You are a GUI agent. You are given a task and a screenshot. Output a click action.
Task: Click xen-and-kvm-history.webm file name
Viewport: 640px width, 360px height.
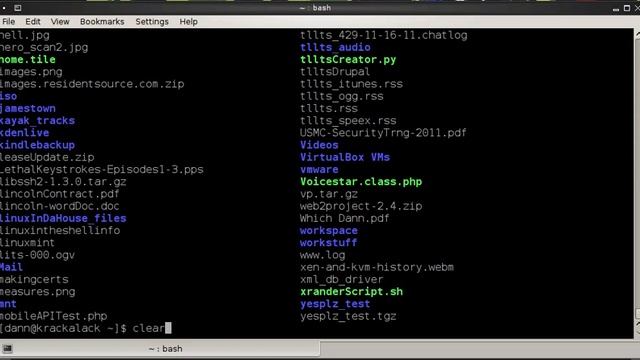click(x=377, y=267)
